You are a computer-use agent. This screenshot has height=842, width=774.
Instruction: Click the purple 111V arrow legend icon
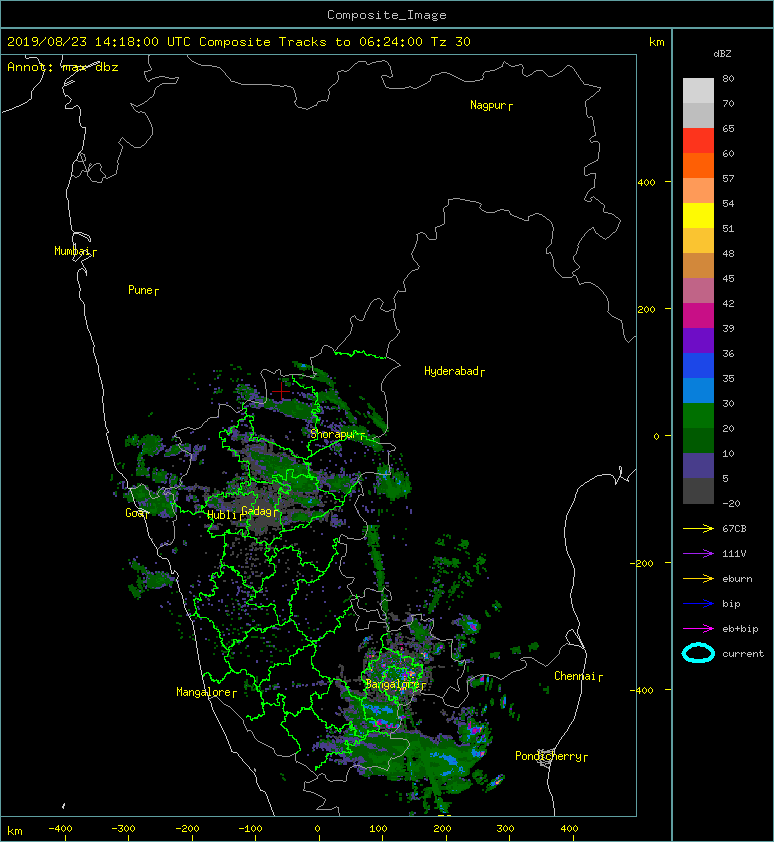point(698,554)
